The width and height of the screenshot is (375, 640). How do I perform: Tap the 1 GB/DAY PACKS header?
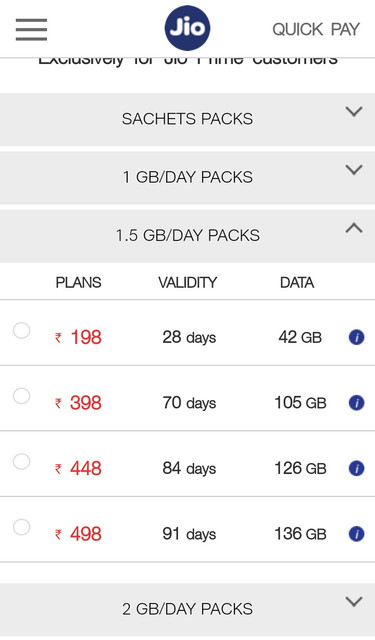point(187,178)
